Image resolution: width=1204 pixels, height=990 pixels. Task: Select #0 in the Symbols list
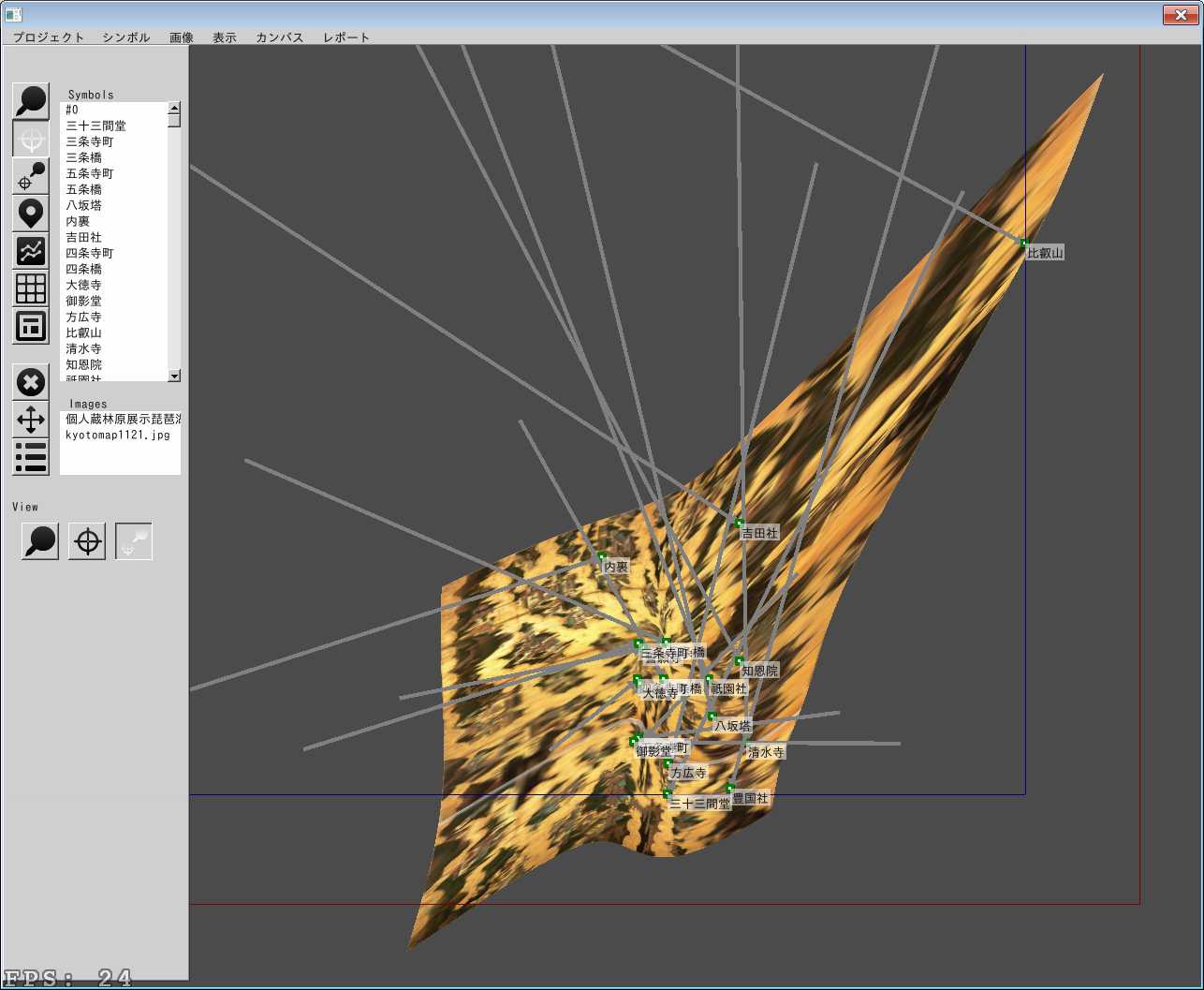tap(113, 110)
